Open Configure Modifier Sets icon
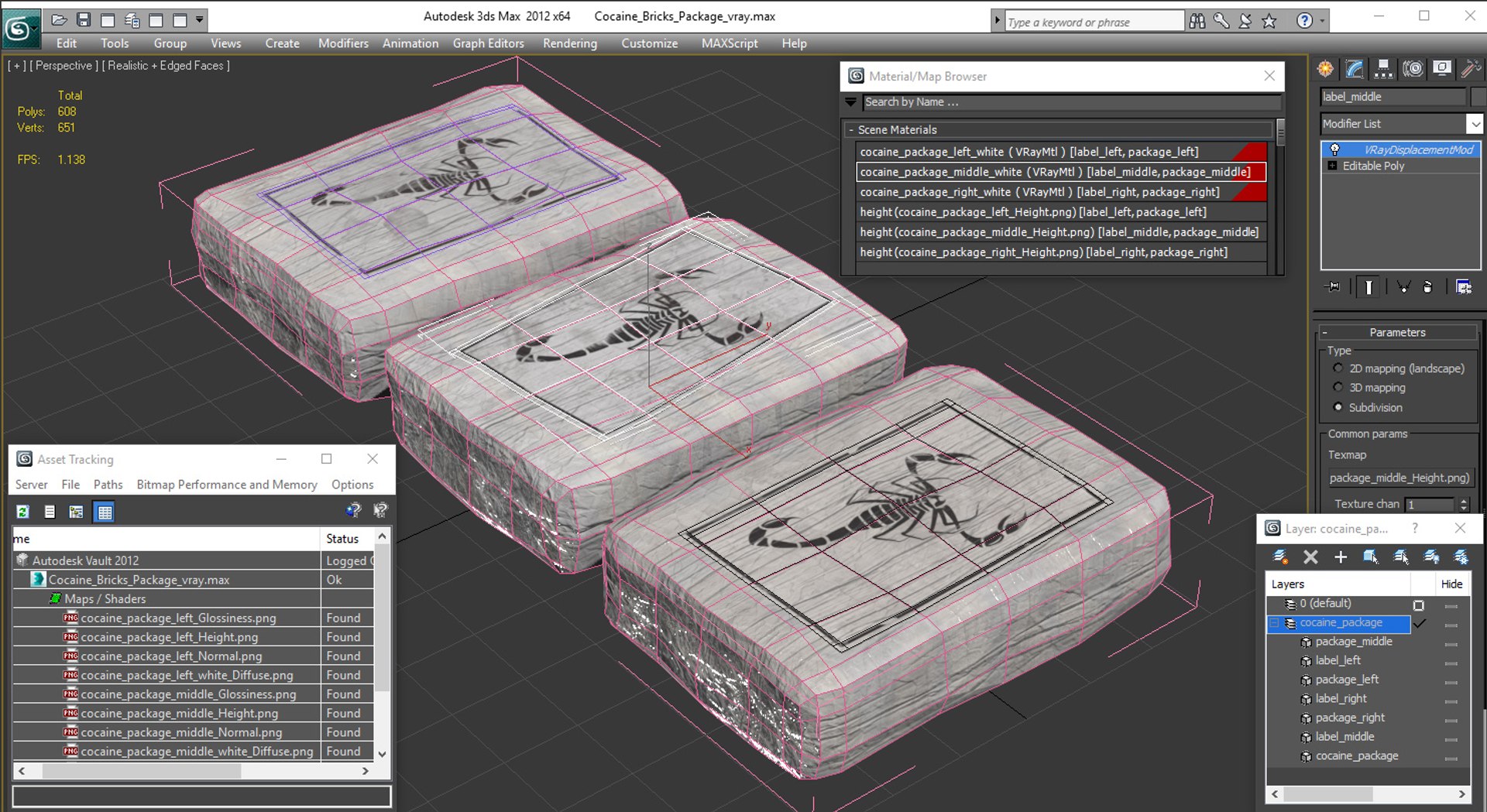This screenshot has width=1487, height=812. click(x=1464, y=287)
